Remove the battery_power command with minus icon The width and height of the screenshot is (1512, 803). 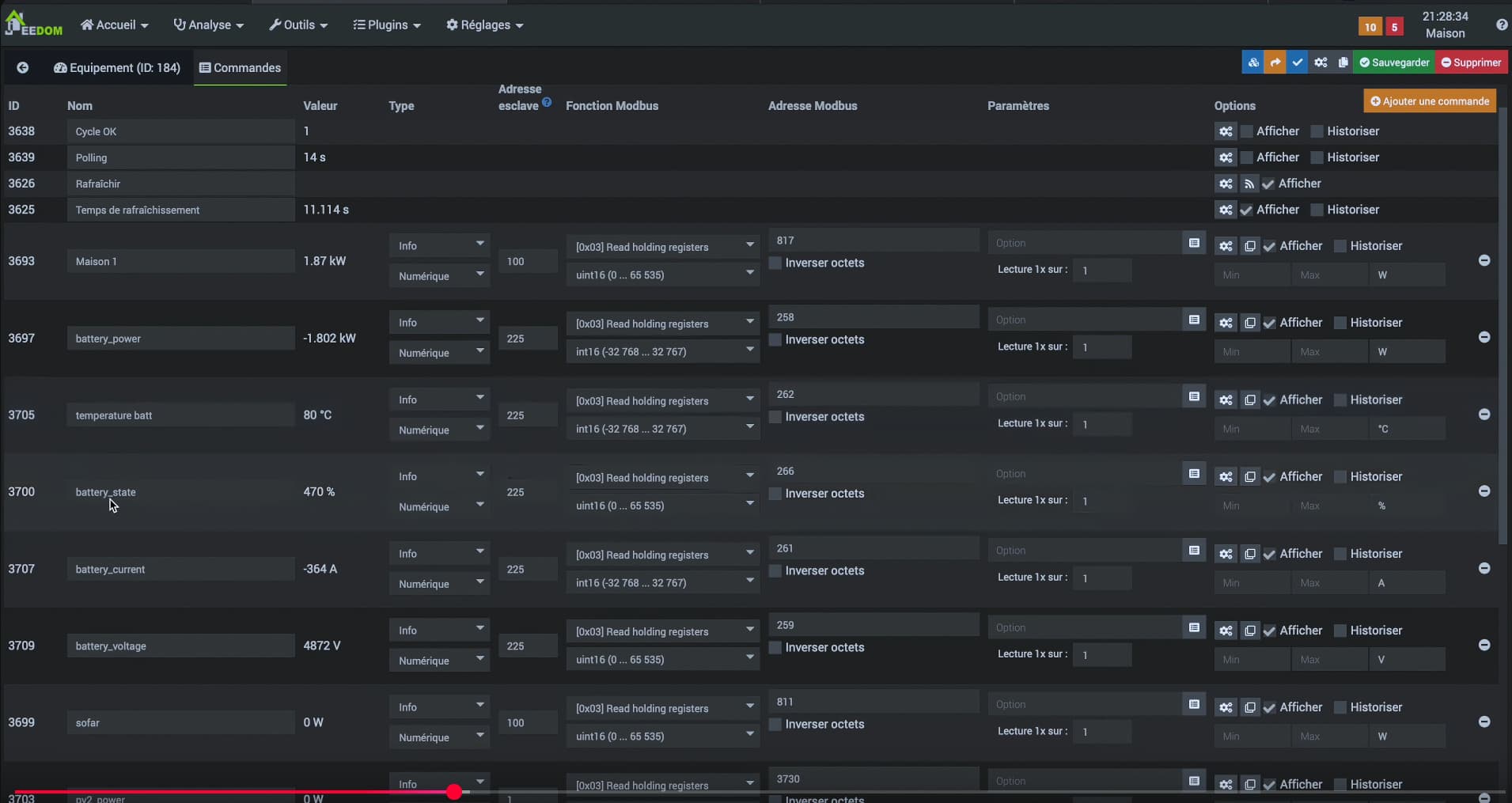(1484, 337)
